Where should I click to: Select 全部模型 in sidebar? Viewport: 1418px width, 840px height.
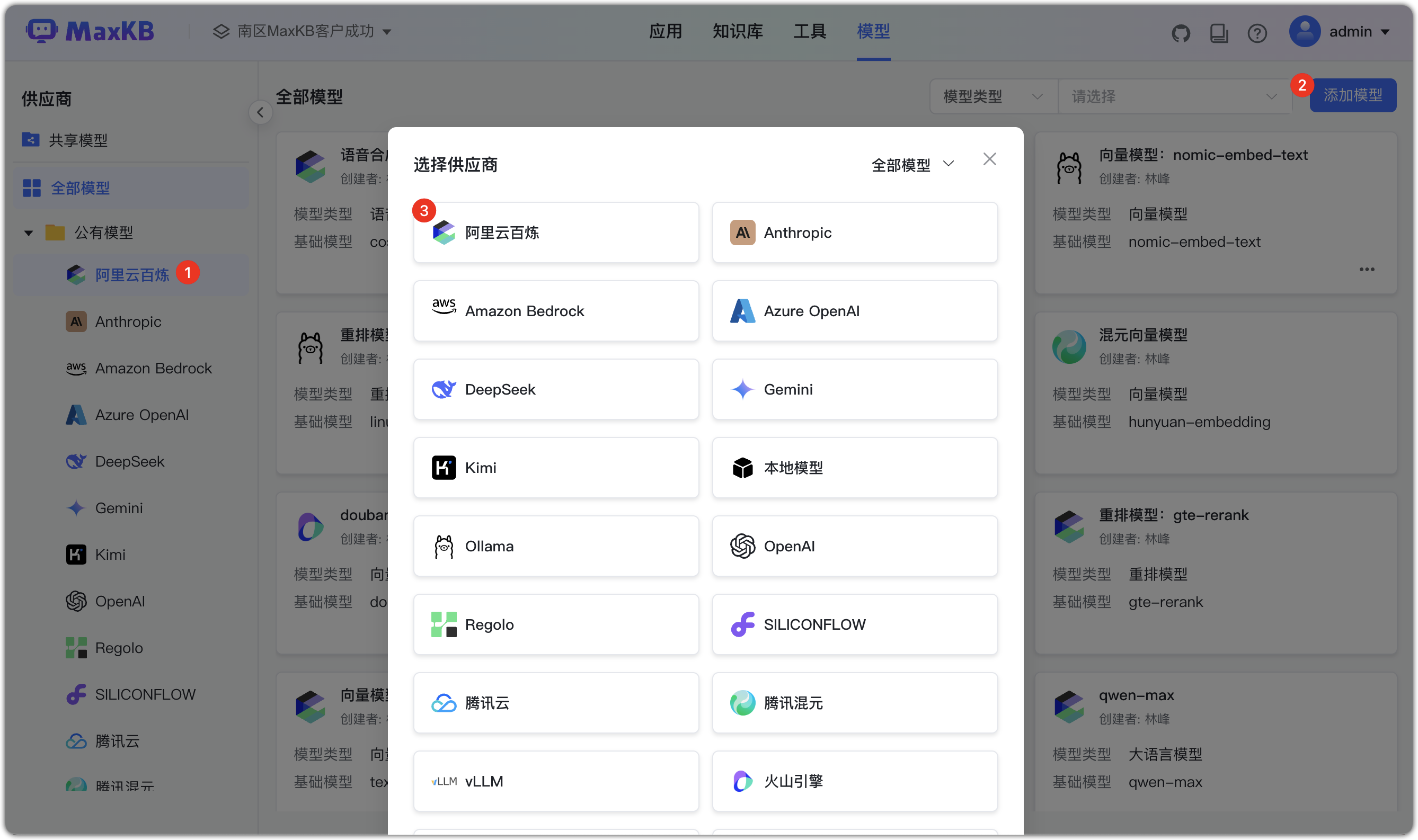click(x=130, y=187)
